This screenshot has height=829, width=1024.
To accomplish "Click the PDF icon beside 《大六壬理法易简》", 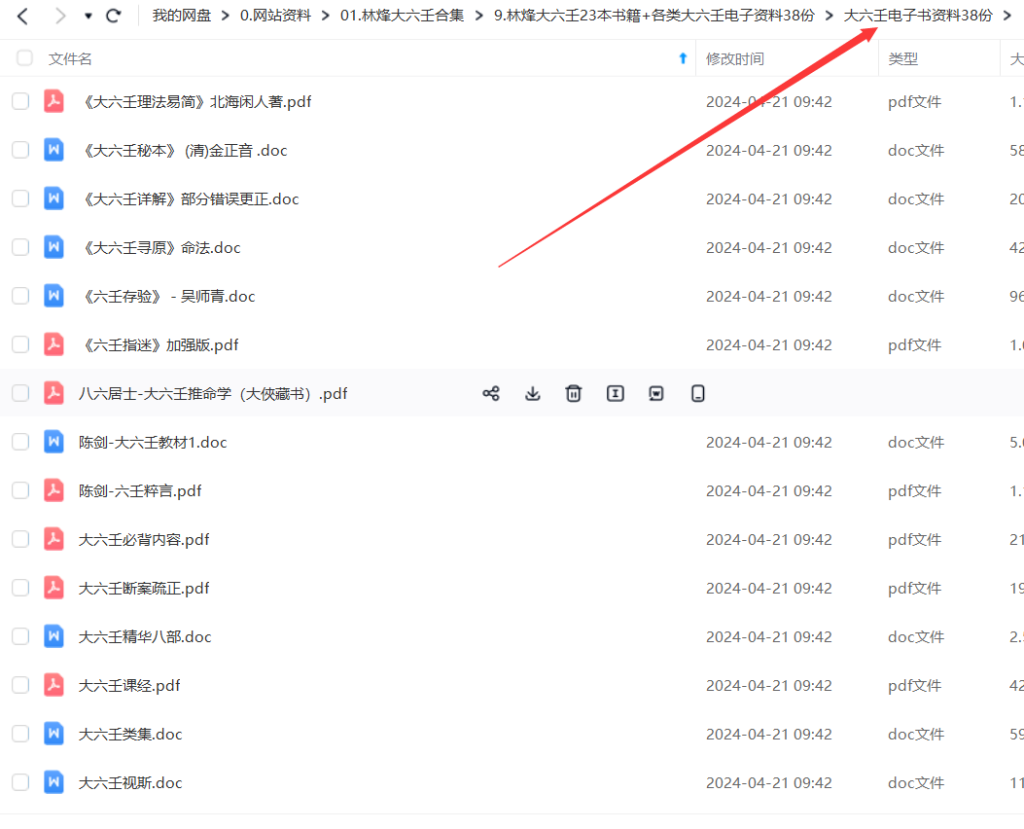I will click(53, 101).
